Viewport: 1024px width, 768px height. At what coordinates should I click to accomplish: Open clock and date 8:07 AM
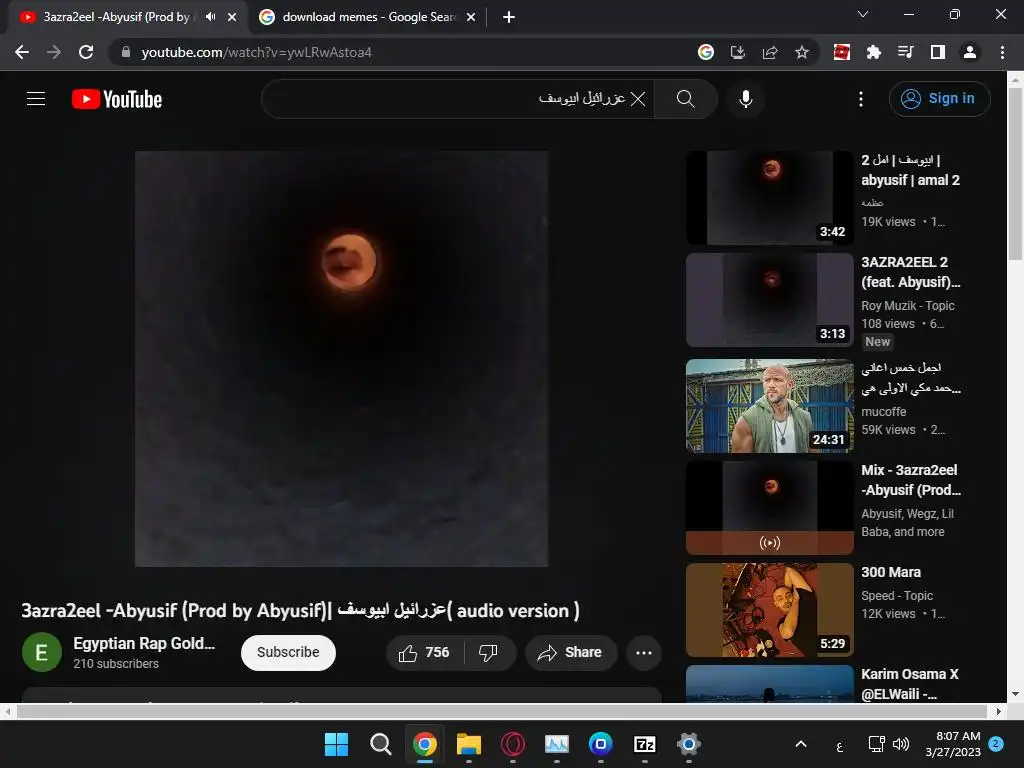pos(953,744)
